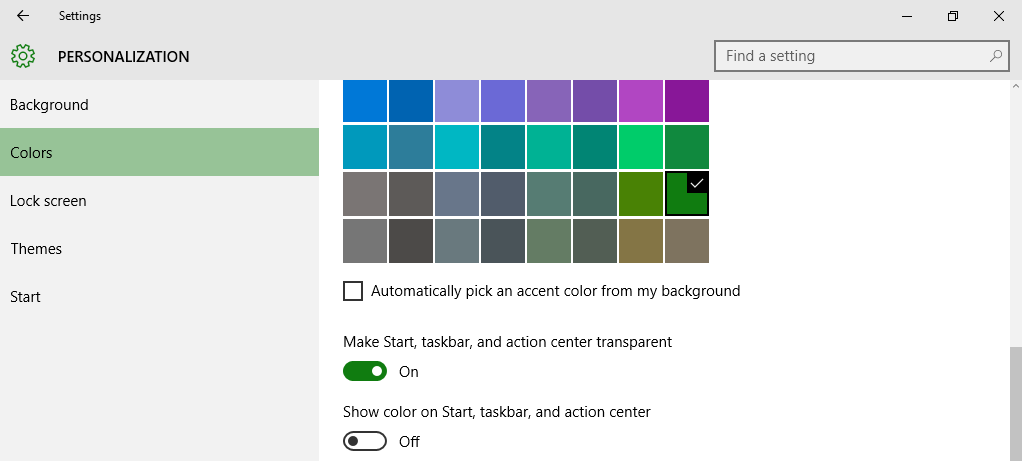Enable automatic accent color checkbox

(x=353, y=291)
